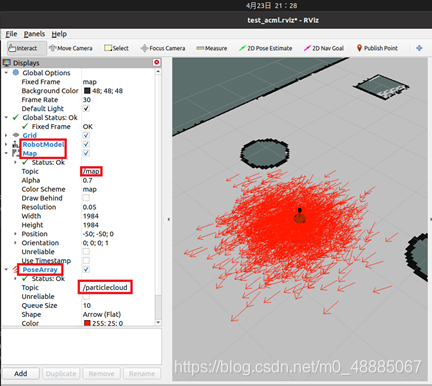
Task: Activate the Focus Camera tool
Action: [x=163, y=48]
